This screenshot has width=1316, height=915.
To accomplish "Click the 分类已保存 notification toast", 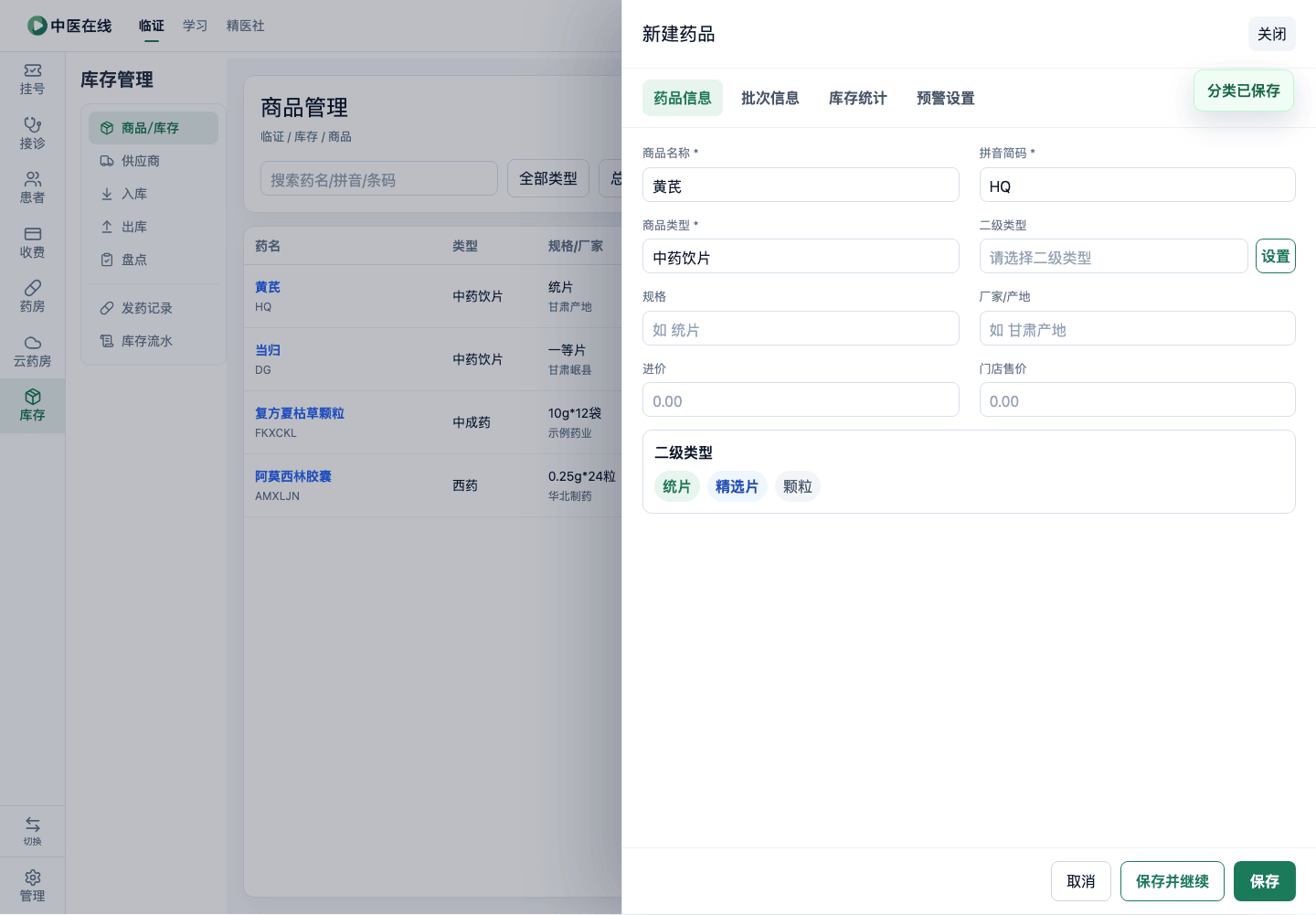I will pos(1244,90).
